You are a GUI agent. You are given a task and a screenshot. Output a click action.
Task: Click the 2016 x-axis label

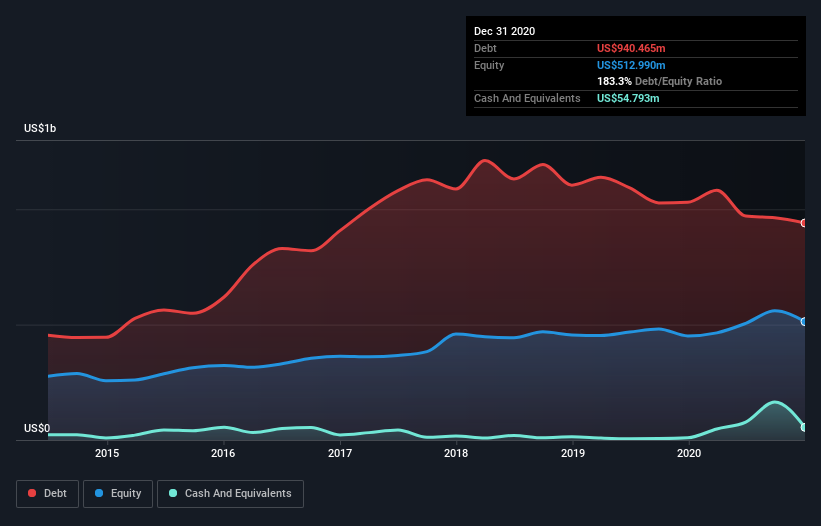(x=223, y=453)
